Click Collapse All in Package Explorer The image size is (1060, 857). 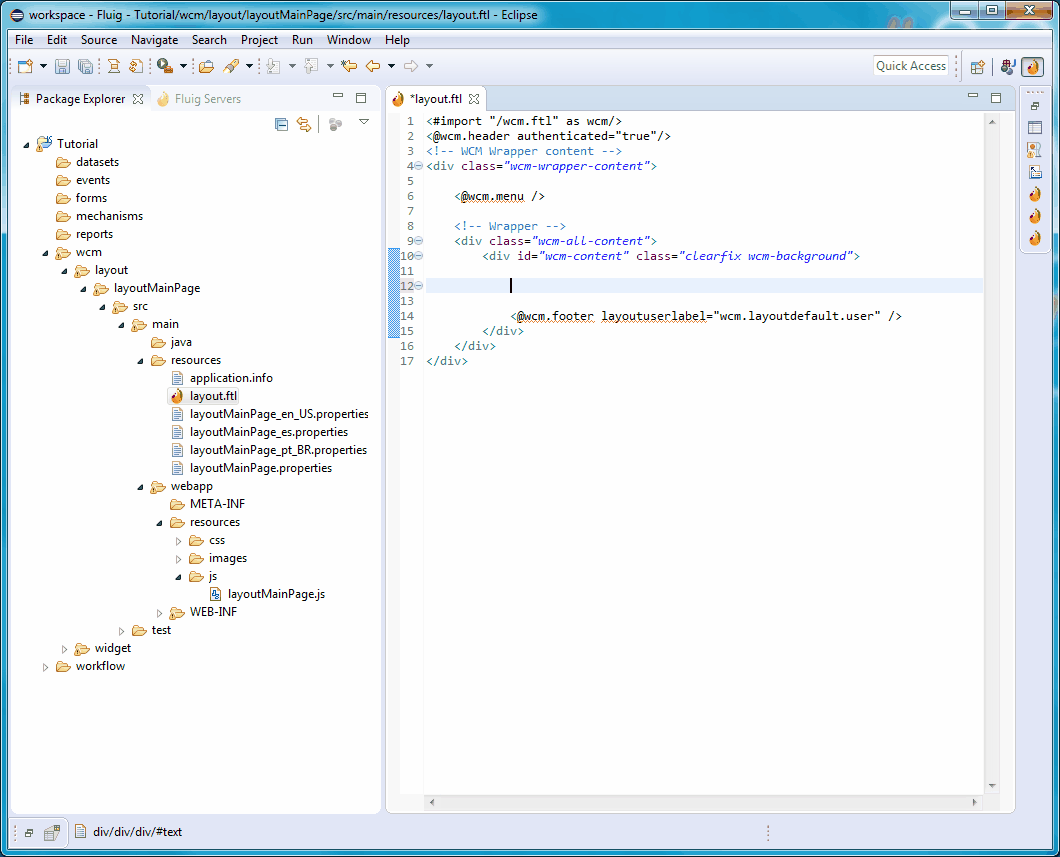[x=282, y=124]
